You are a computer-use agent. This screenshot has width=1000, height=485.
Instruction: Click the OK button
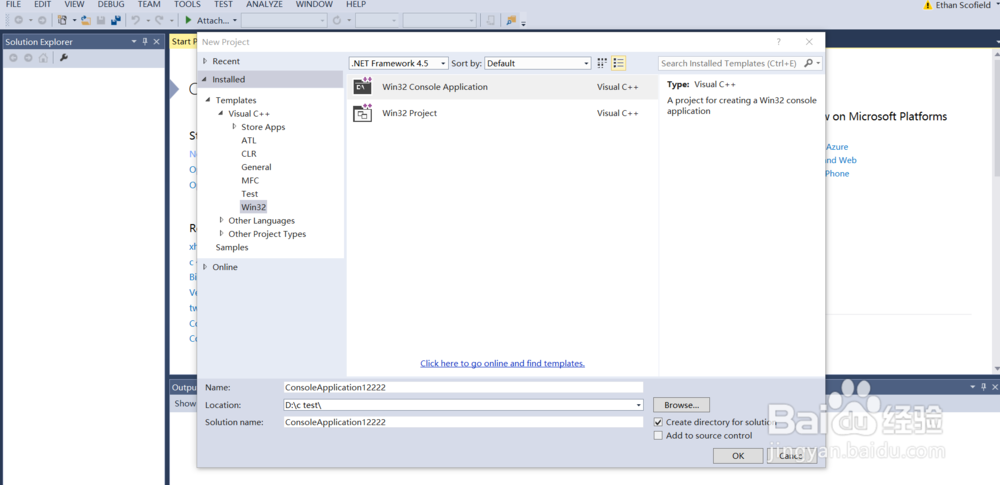pyautogui.click(x=738, y=456)
